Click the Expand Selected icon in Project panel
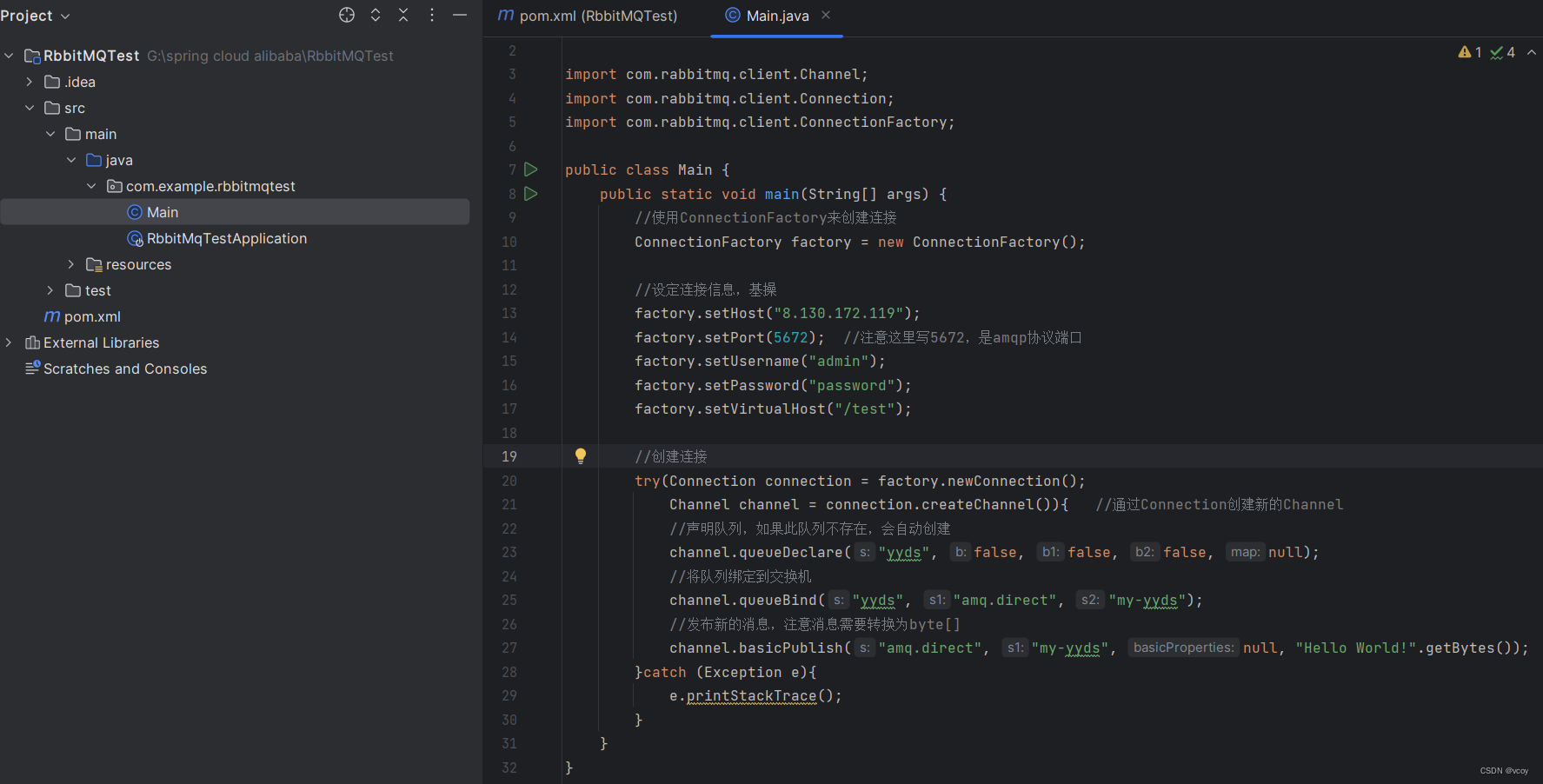Viewport: 1543px width, 784px height. 376,15
